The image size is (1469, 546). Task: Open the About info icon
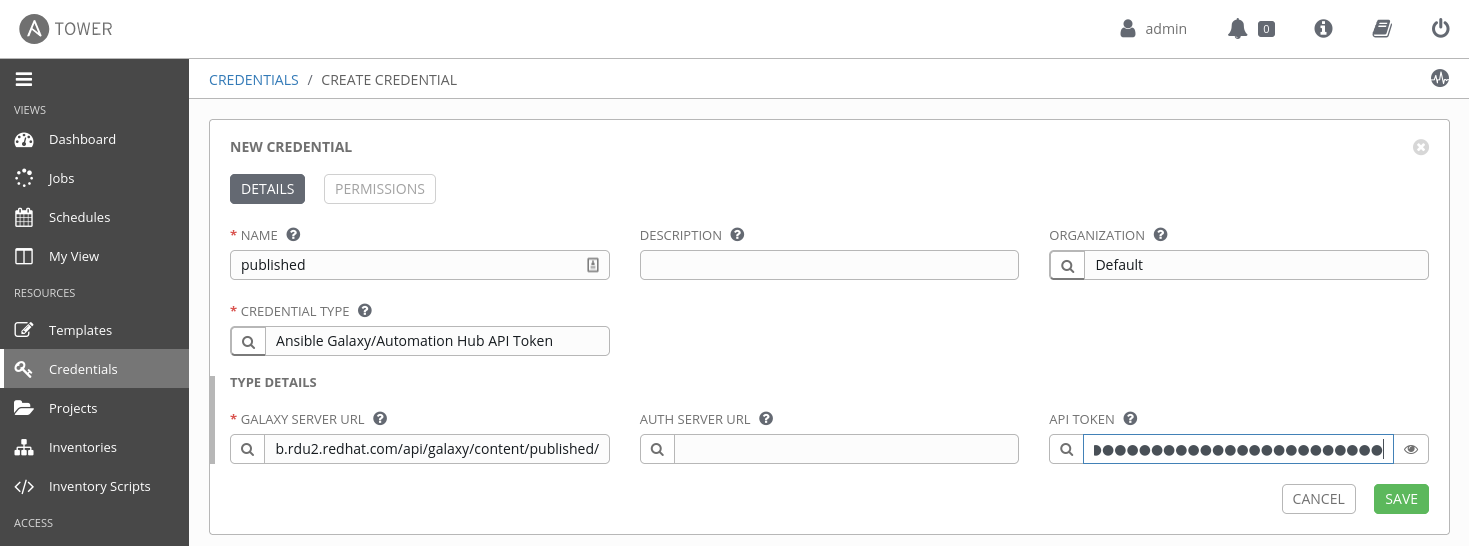[x=1323, y=29]
